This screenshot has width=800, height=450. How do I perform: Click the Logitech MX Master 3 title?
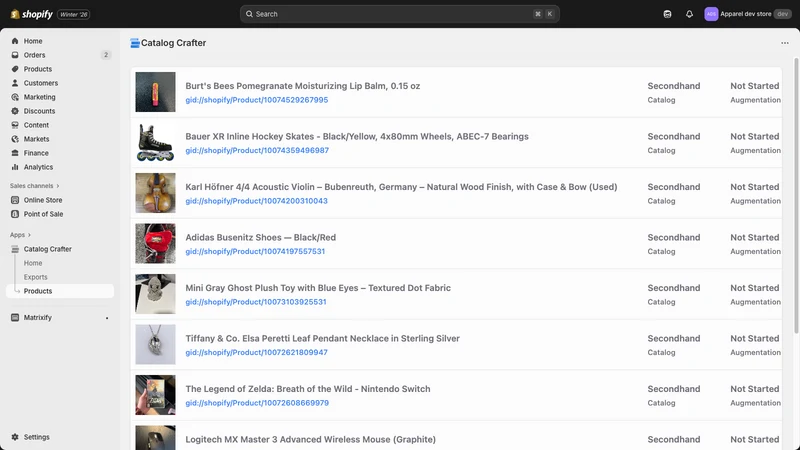tap(311, 439)
